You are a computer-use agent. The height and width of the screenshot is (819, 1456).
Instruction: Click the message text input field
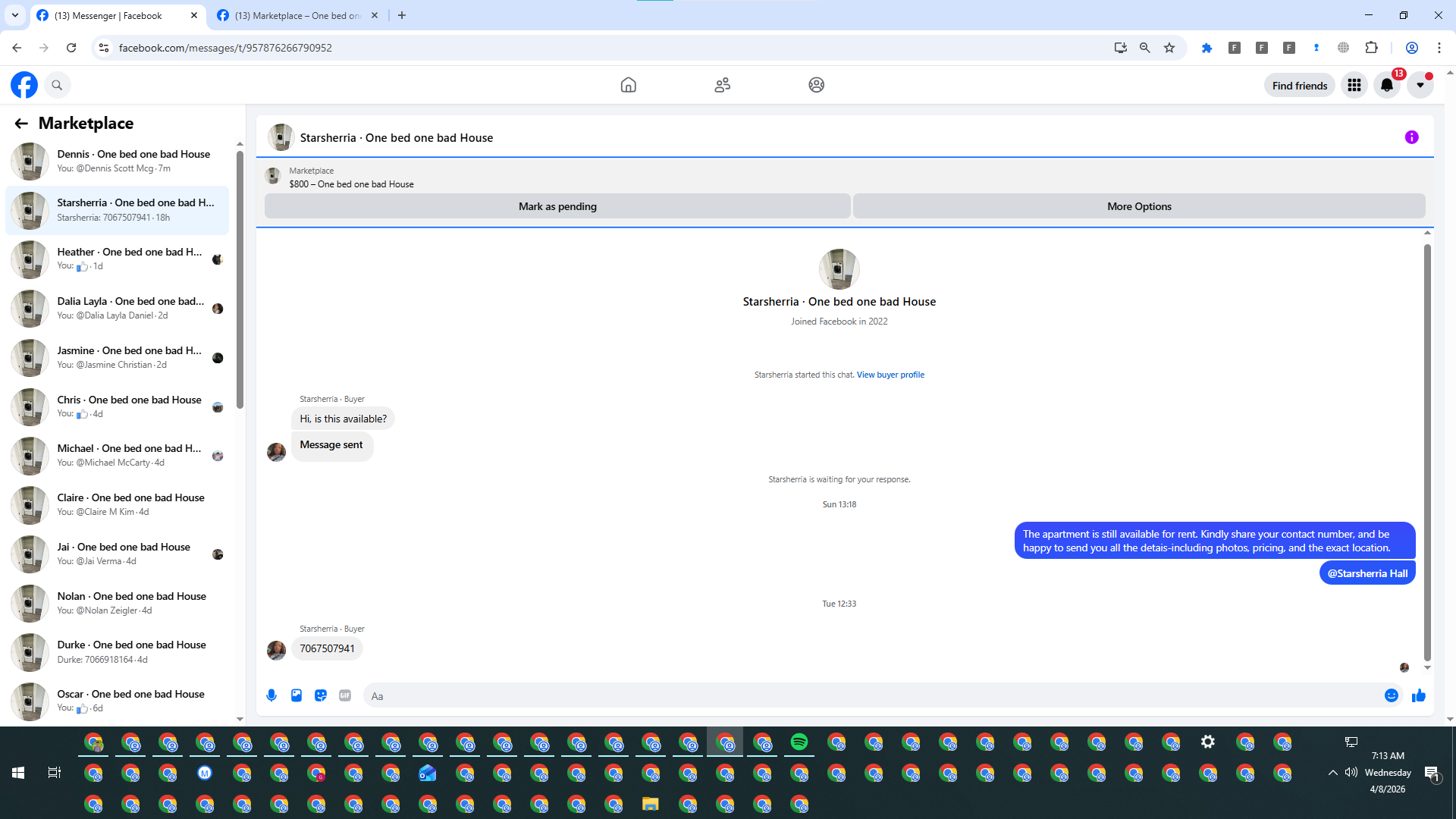[872, 696]
